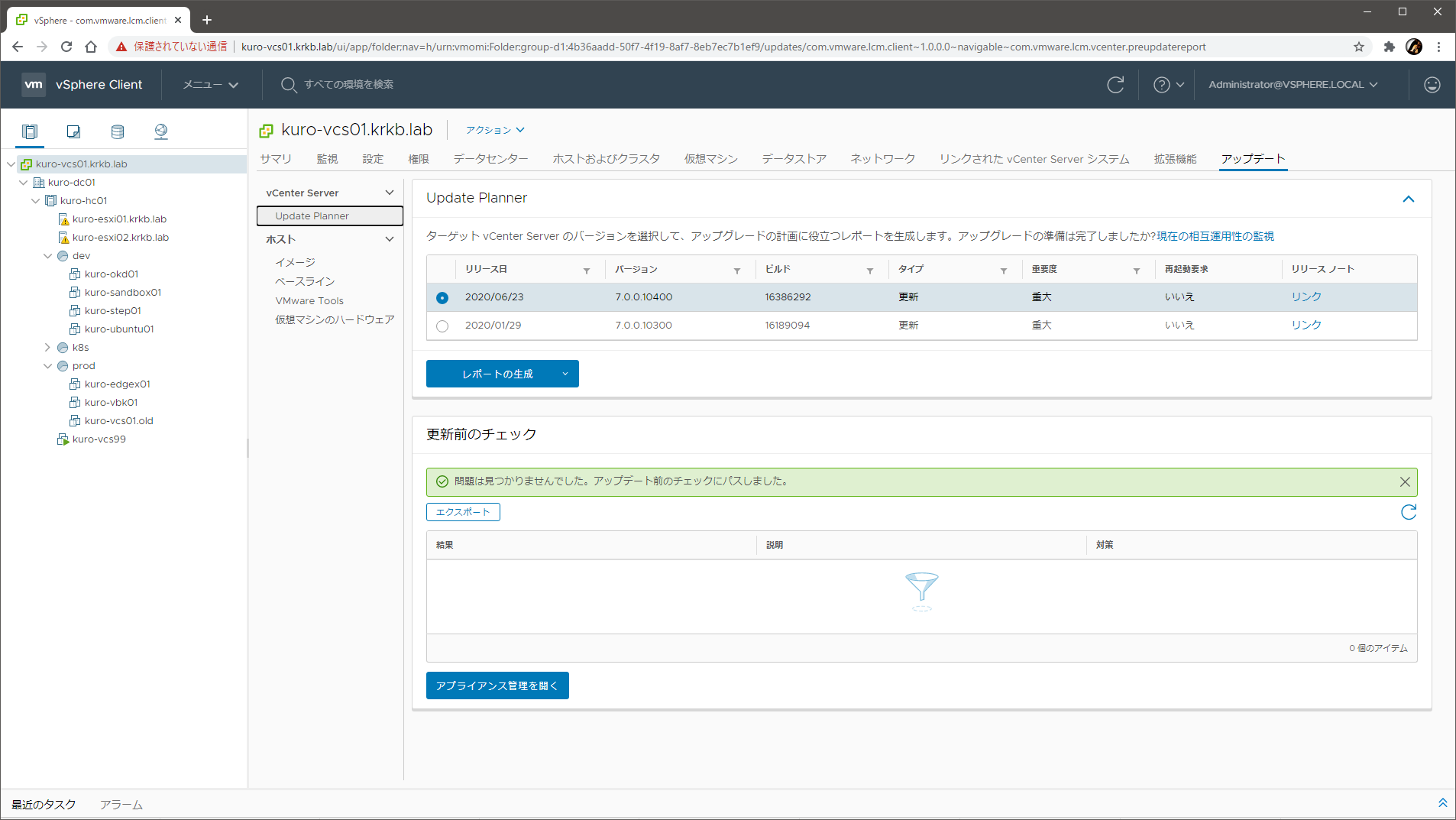
Task: Dismiss the green pre-check success banner
Action: (1404, 481)
